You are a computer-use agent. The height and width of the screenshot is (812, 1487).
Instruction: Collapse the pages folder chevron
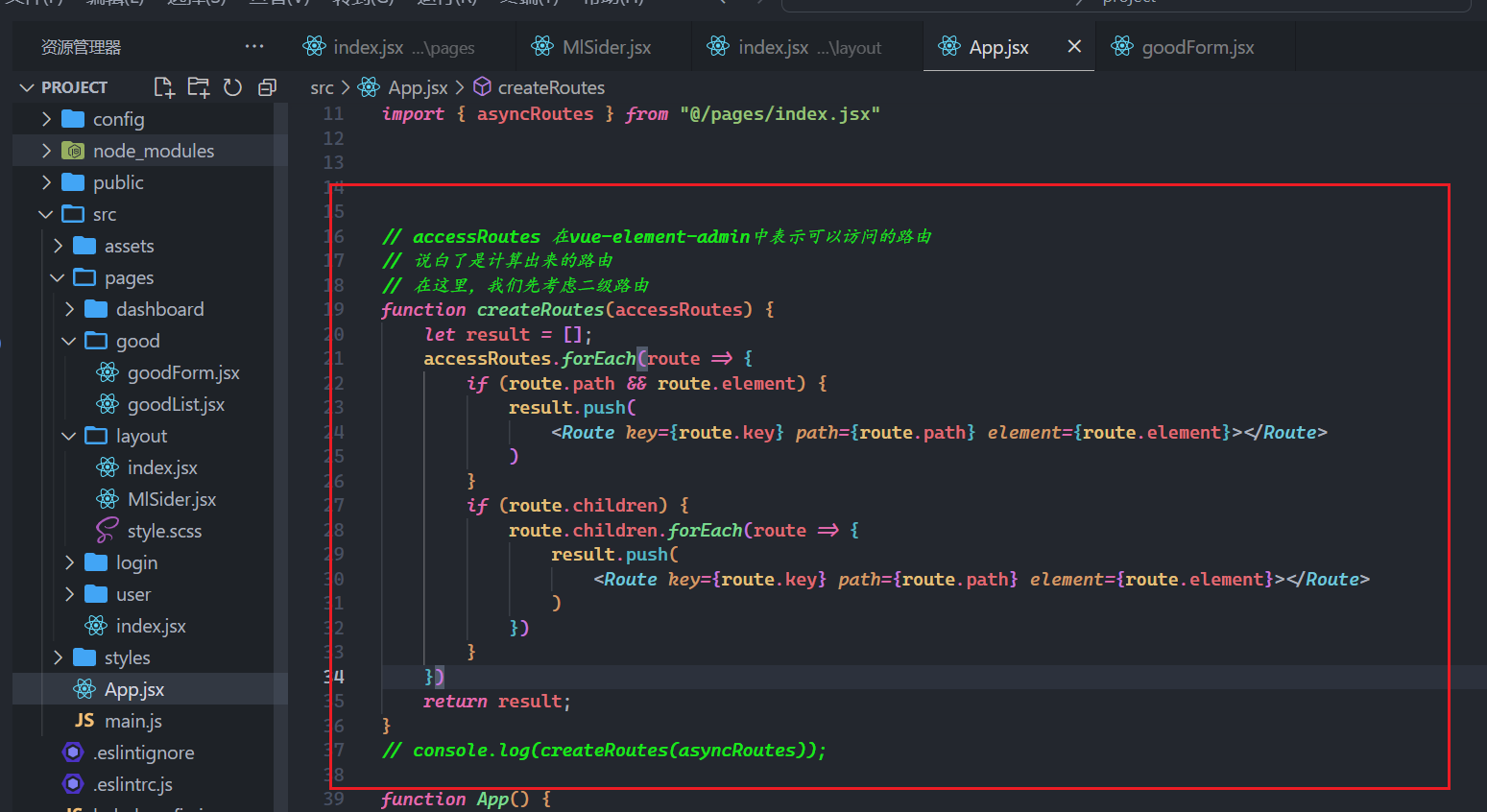(58, 277)
